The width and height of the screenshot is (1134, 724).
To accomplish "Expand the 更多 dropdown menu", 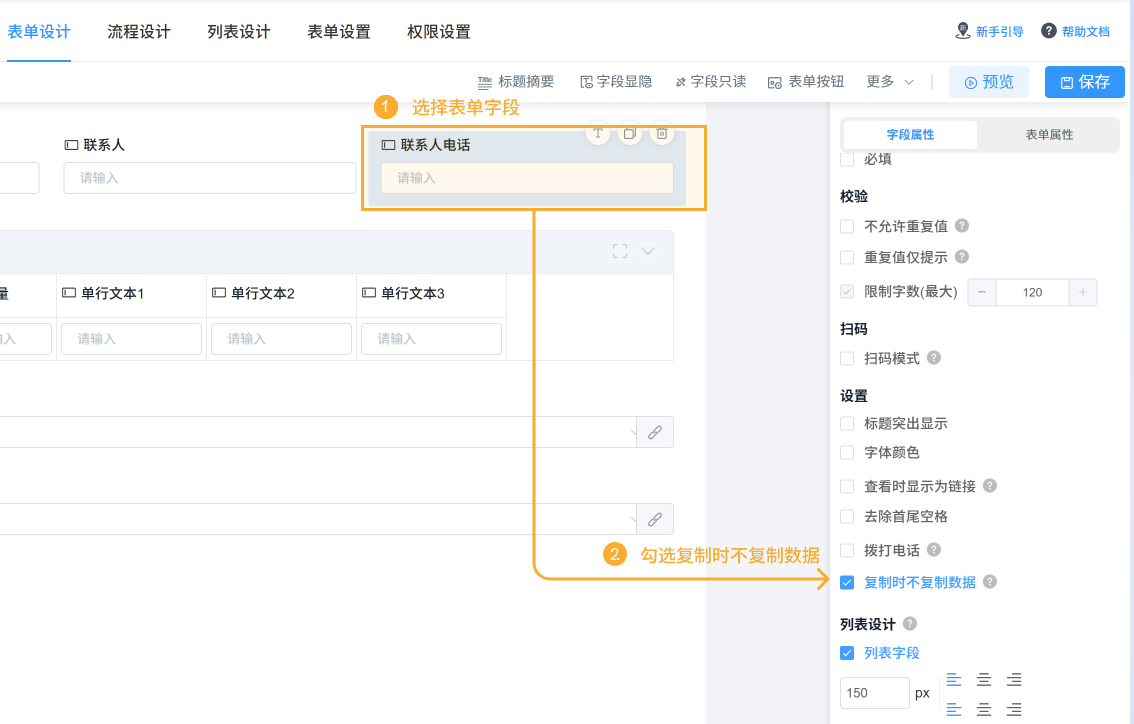I will [890, 82].
